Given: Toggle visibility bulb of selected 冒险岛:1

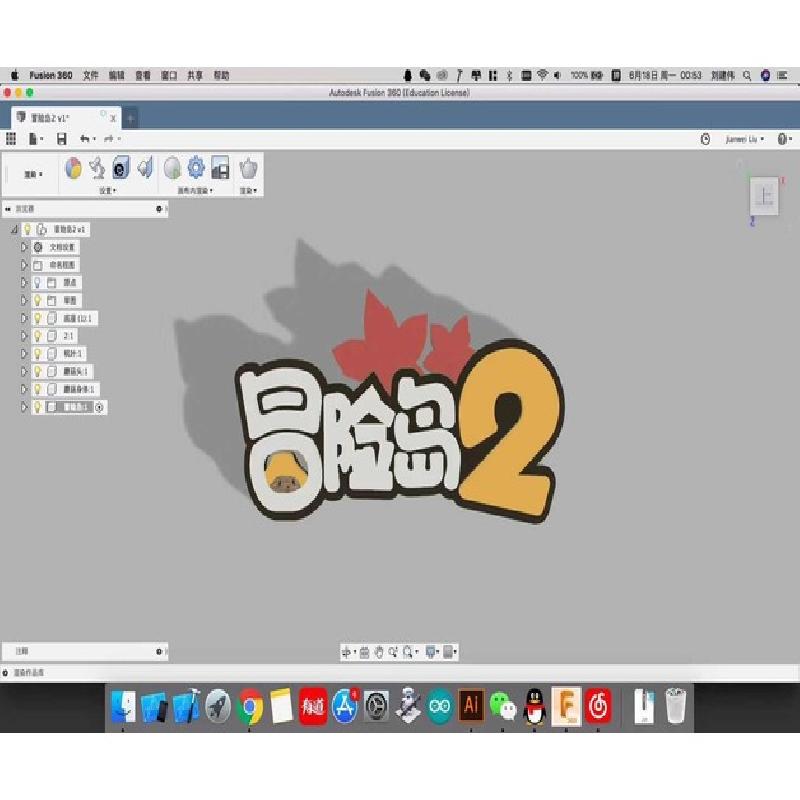Looking at the screenshot, I should (x=37, y=407).
